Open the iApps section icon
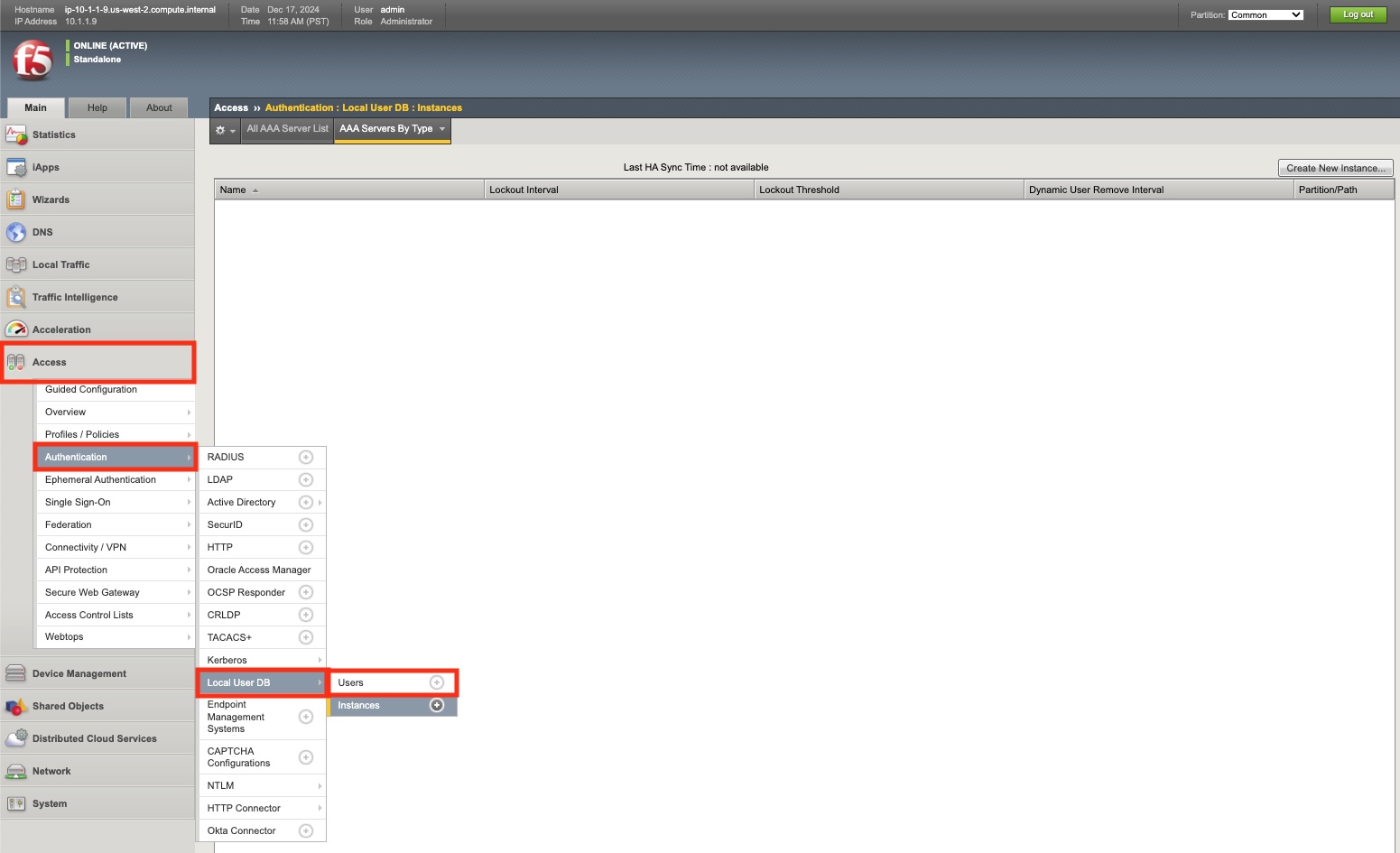The width and height of the screenshot is (1400, 853). click(x=16, y=167)
